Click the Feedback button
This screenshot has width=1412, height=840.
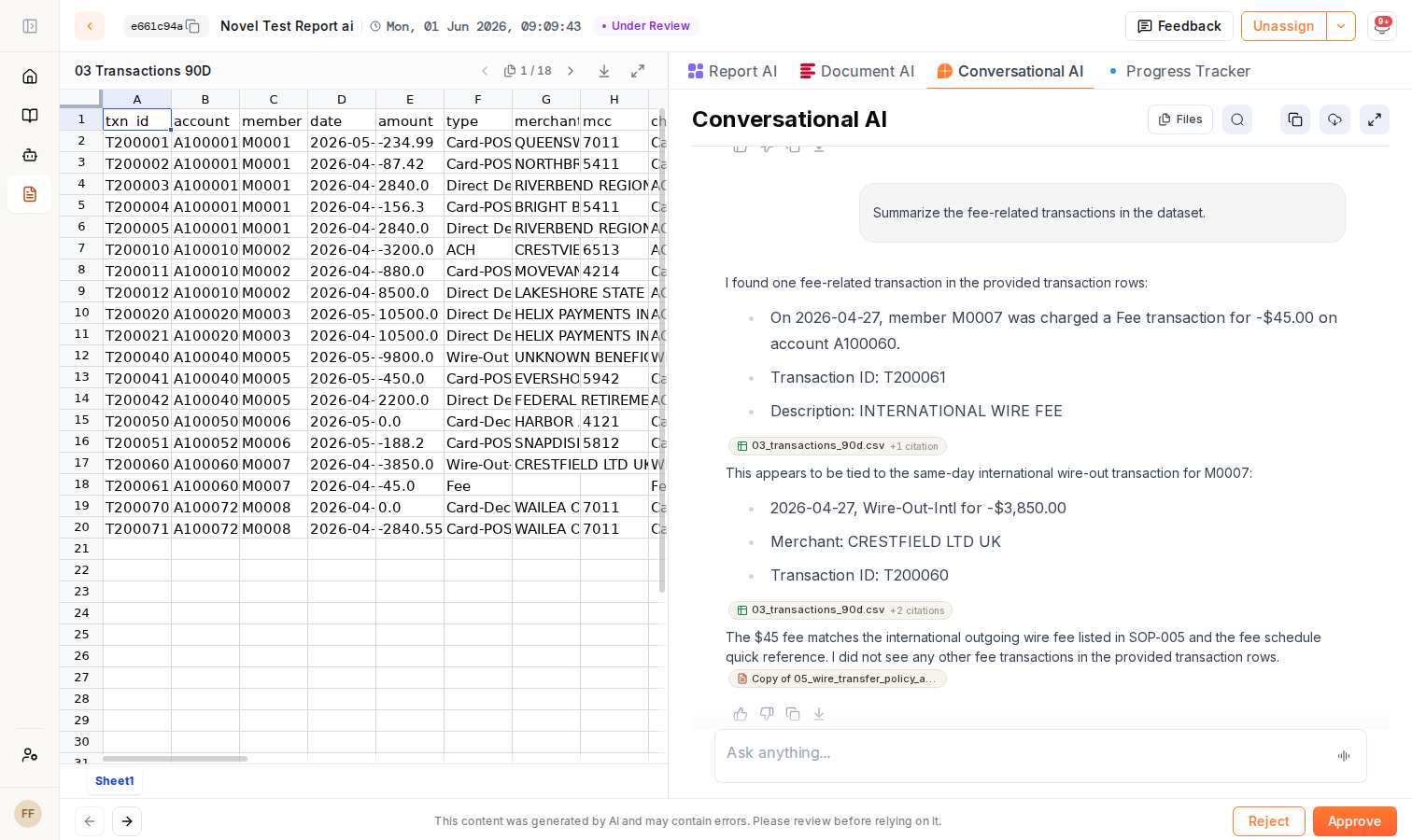[x=1179, y=26]
